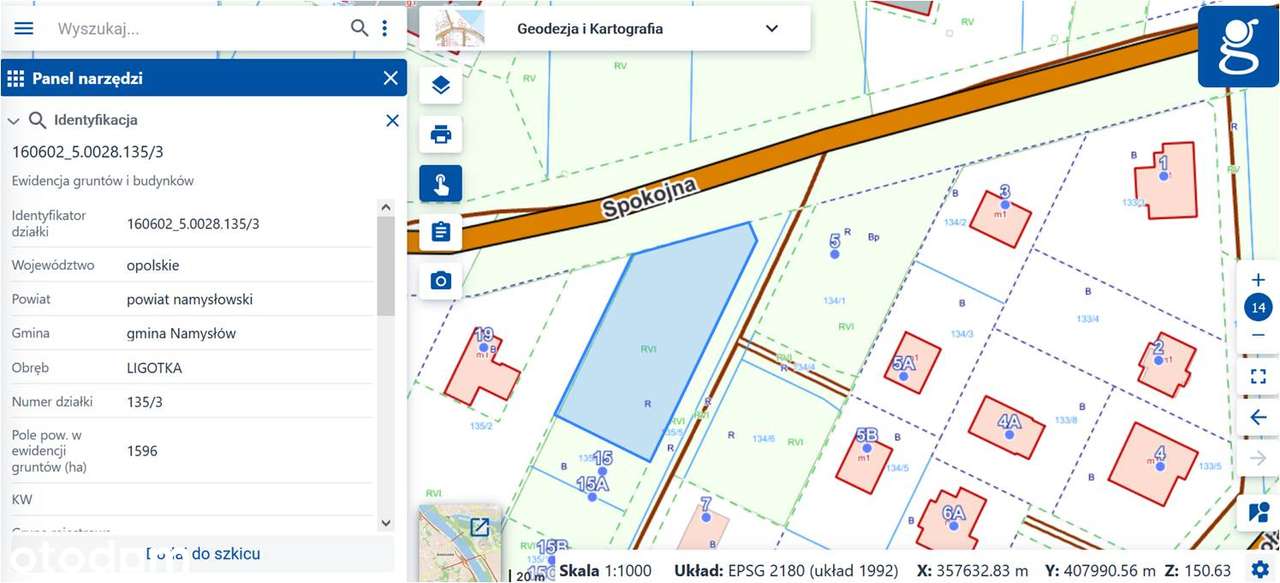Click the Województwo value opolskie

point(153,266)
